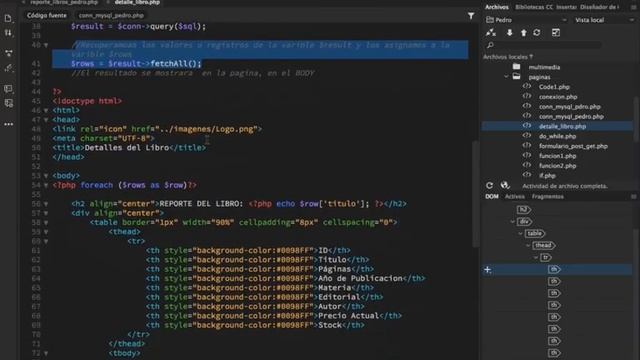Fold code at line 53 body tag
Screen dimensions: 640x360
[x=46, y=176]
